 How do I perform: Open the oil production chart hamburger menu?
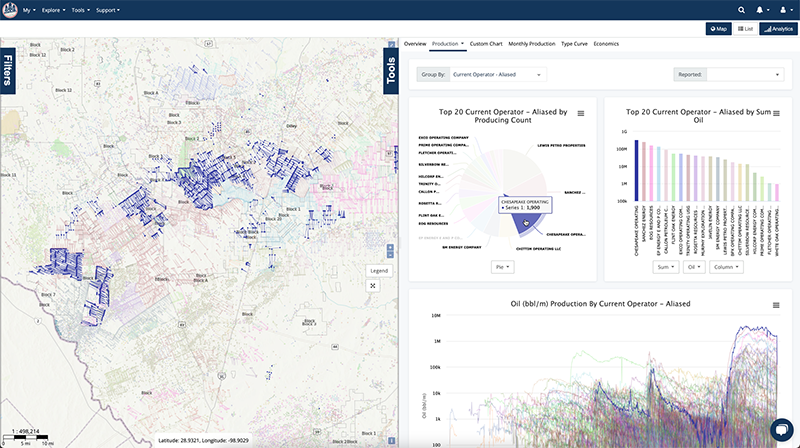[x=777, y=305]
